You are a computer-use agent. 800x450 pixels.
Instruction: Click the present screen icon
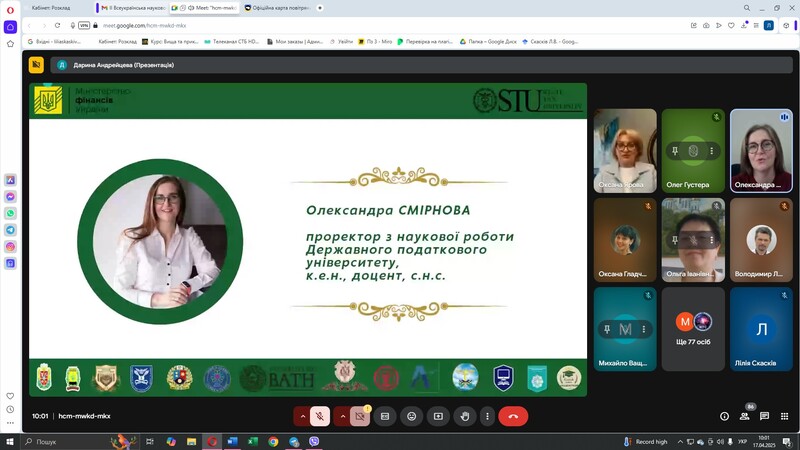point(438,416)
